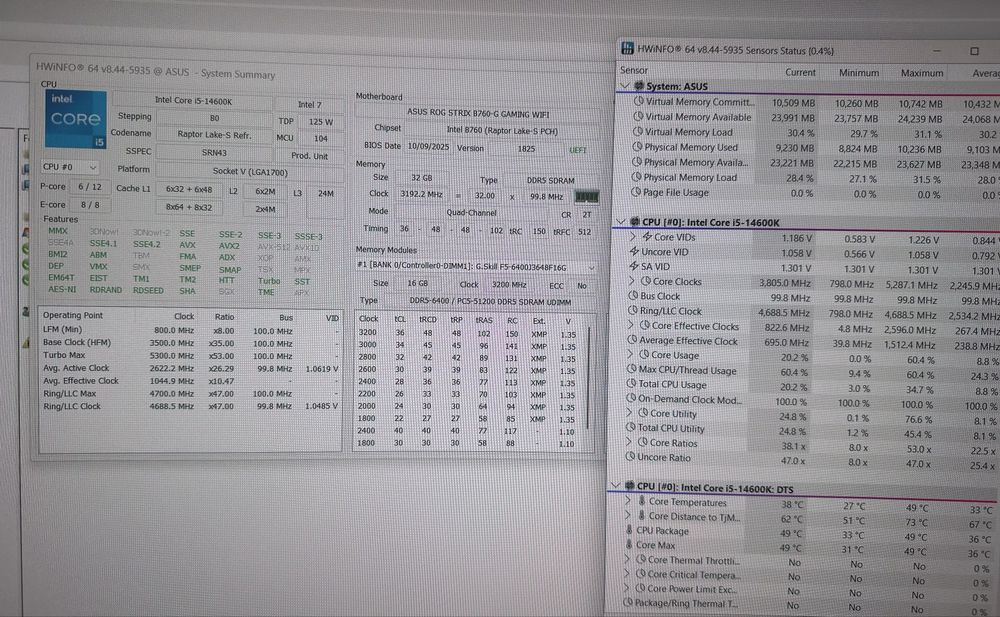This screenshot has width=1000, height=617.
Task: Click the UEFI label next to BIOS version
Action: tap(578, 150)
